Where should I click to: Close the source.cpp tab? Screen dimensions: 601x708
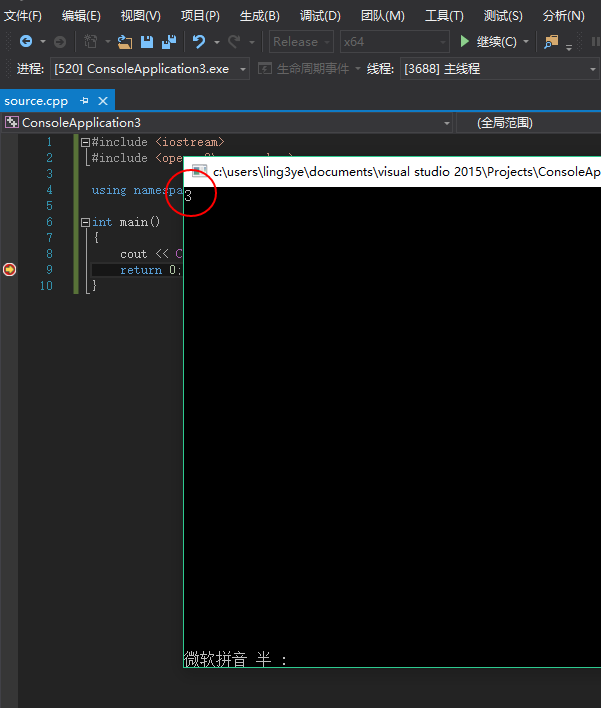(x=102, y=101)
